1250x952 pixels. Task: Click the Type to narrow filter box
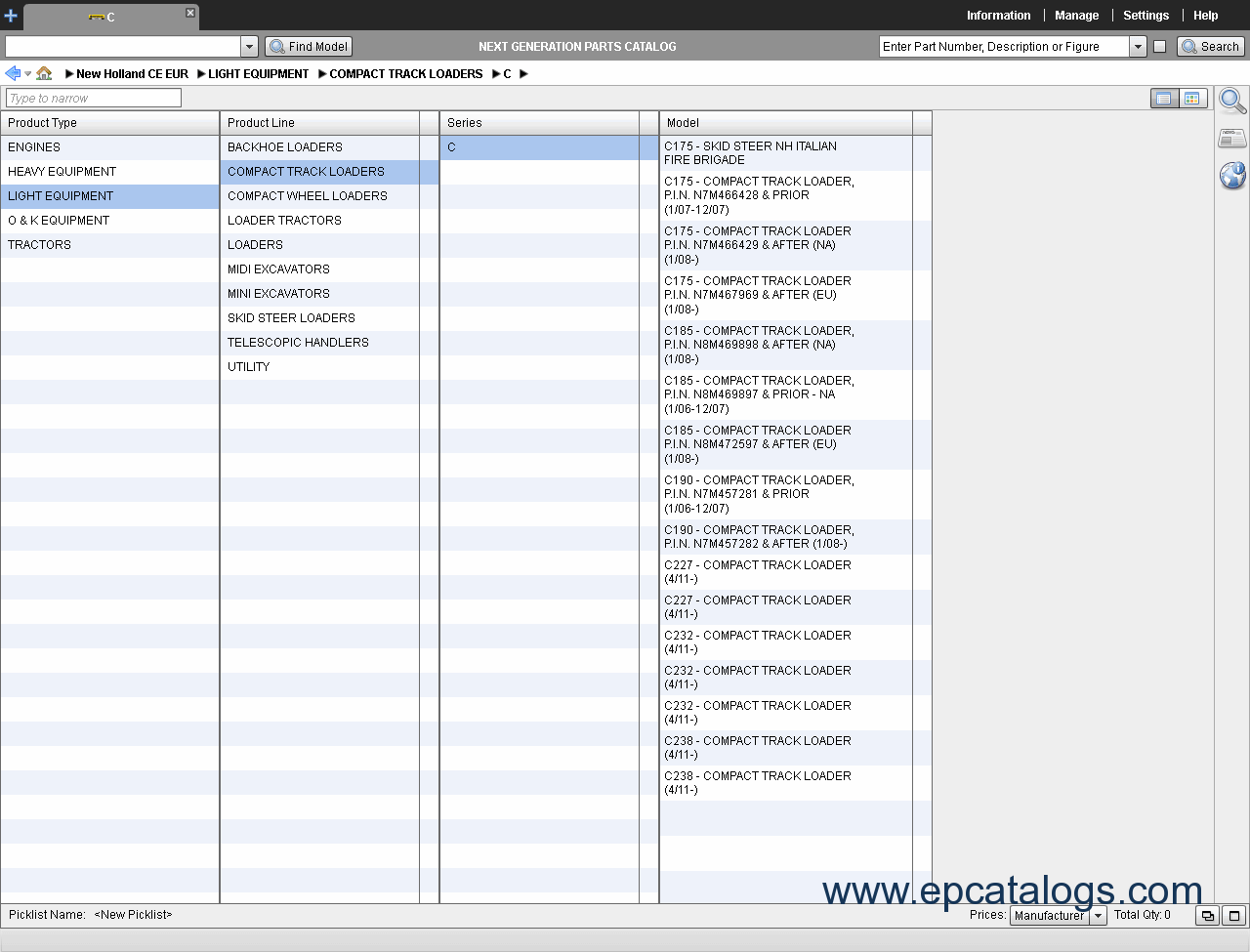click(x=94, y=98)
